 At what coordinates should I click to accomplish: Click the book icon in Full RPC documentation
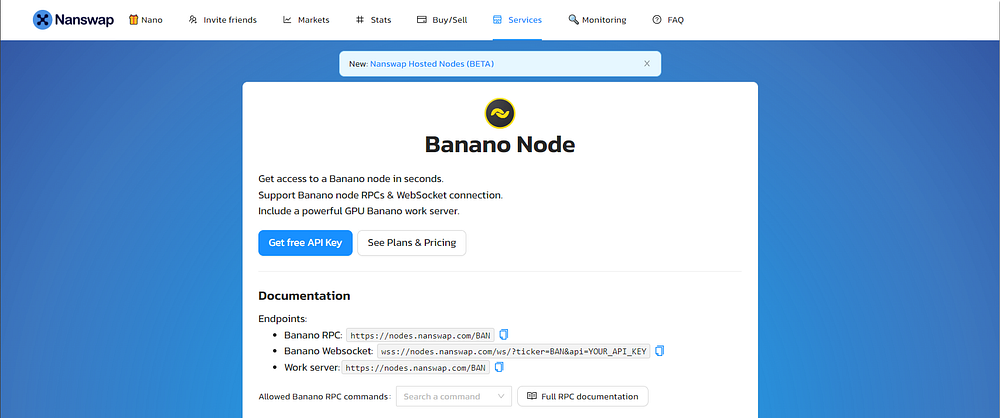point(532,396)
